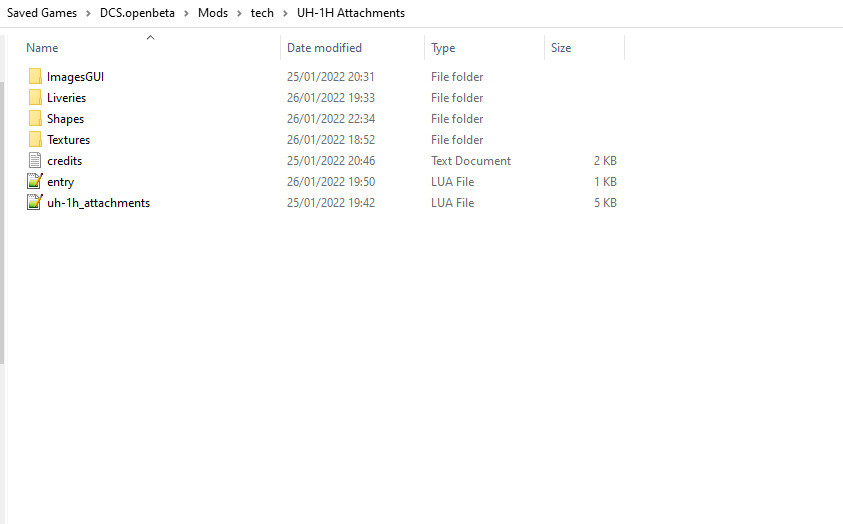The image size is (843, 524).
Task: Click date 26/01/2022 19:50 of entry
Action: pyautogui.click(x=331, y=182)
